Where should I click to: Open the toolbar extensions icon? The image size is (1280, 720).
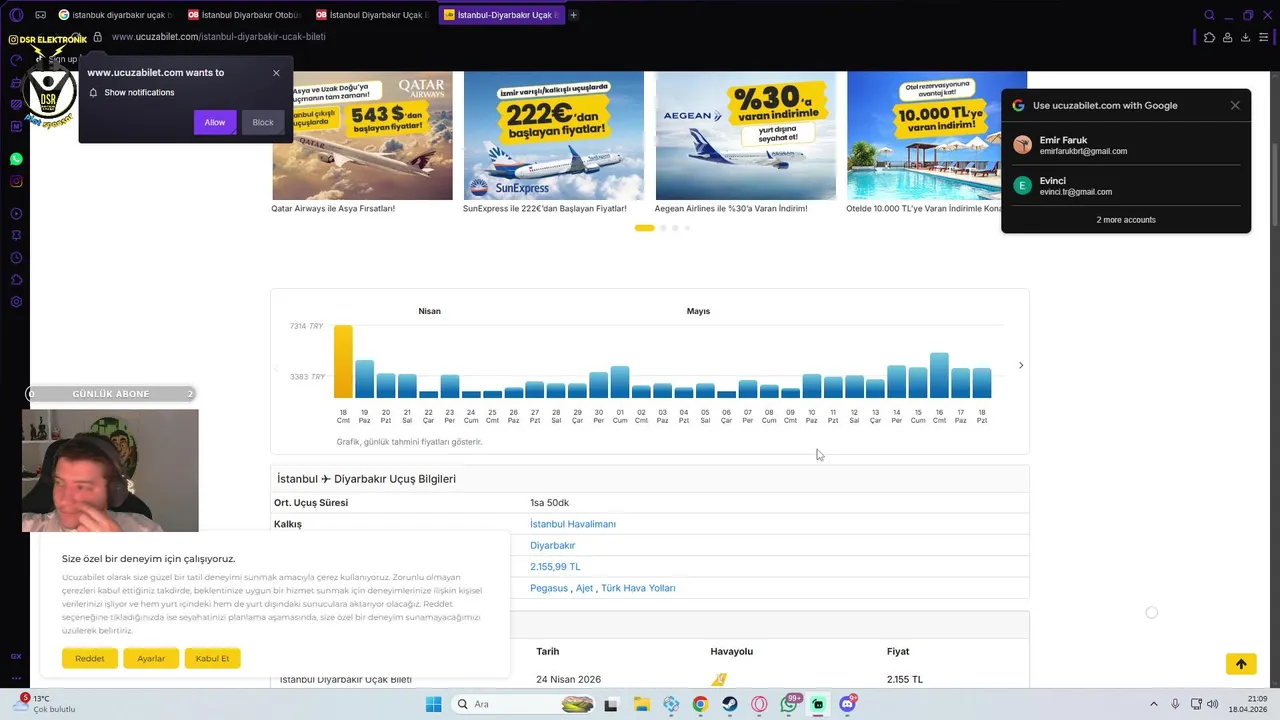(x=1209, y=37)
